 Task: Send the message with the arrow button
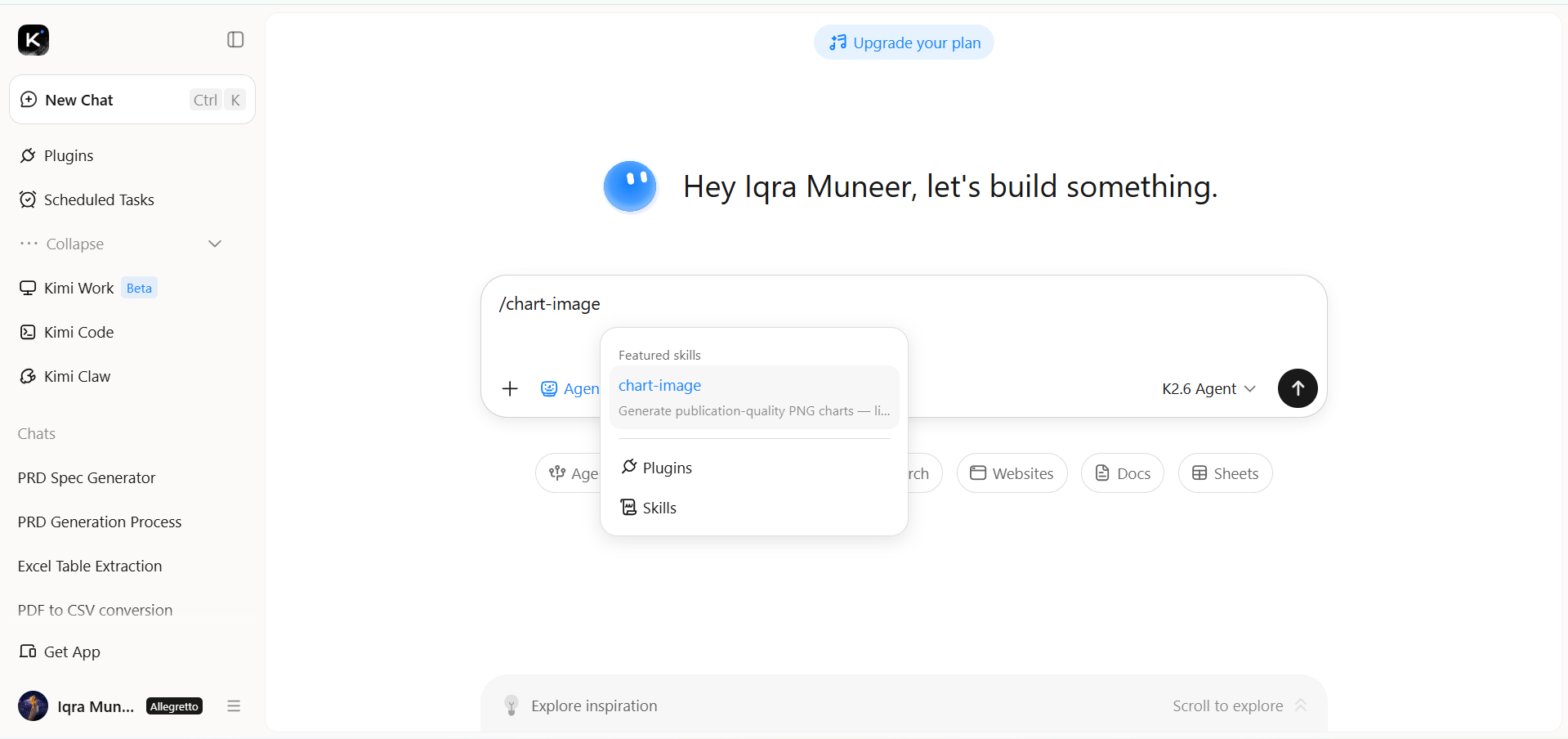coord(1298,388)
